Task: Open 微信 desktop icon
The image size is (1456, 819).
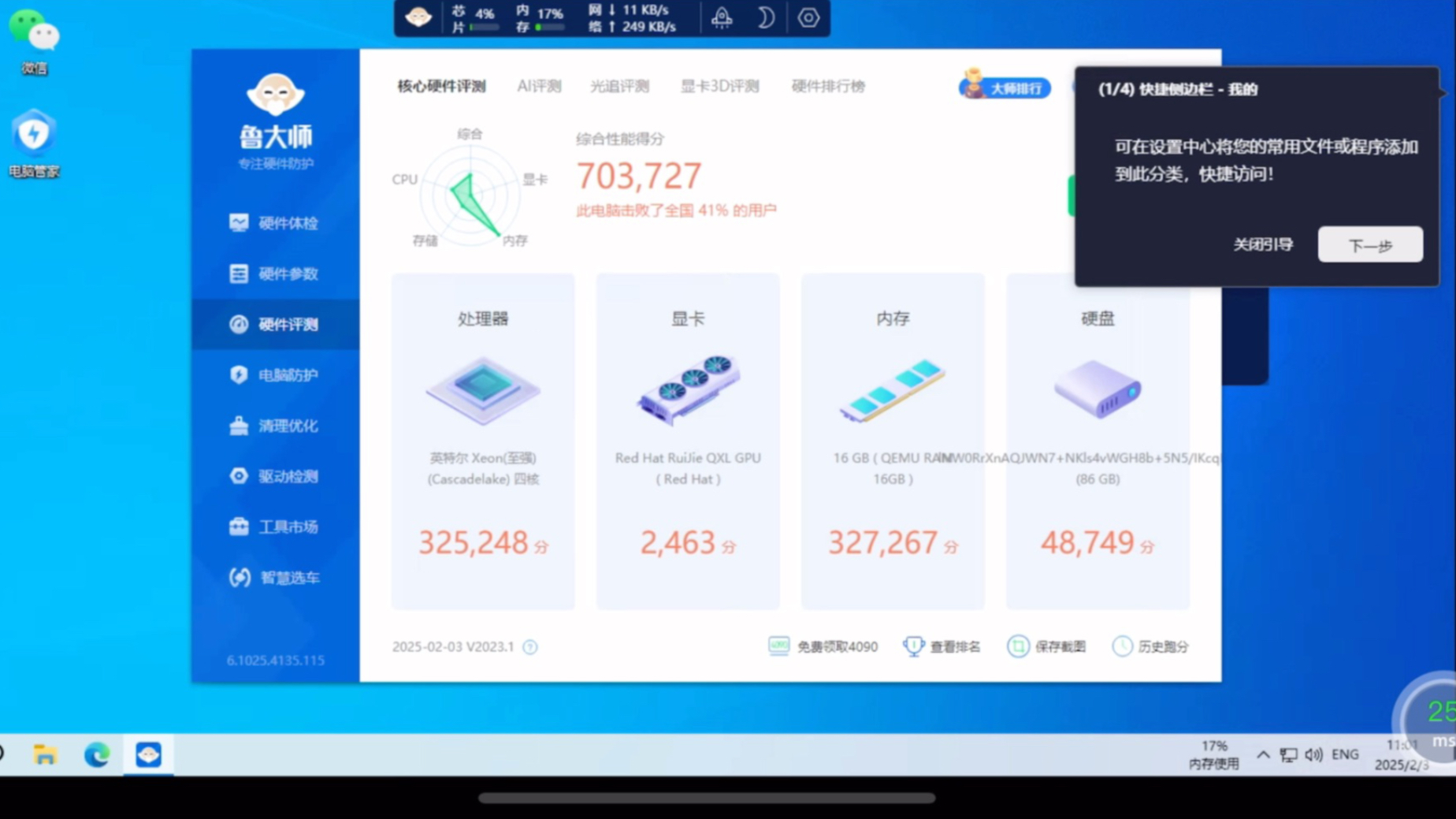Action: [x=34, y=43]
